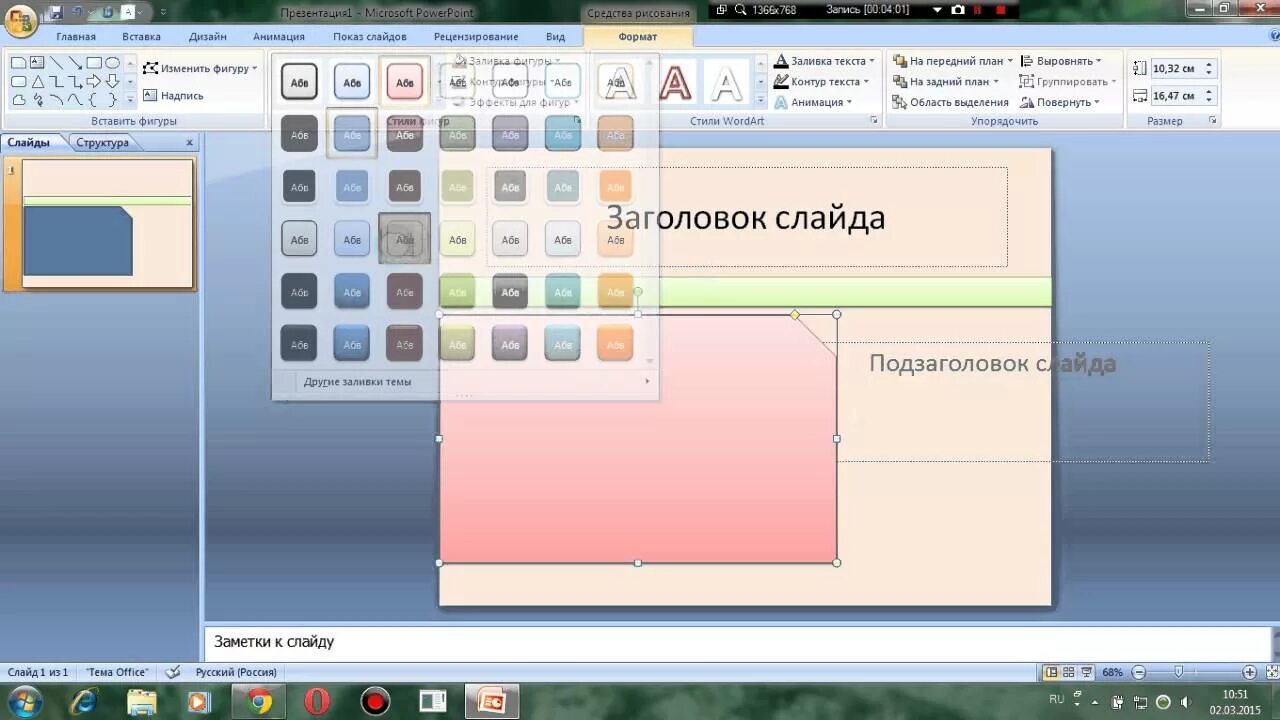Pick the down arrow block shape
This screenshot has width=1280, height=720.
point(112,81)
